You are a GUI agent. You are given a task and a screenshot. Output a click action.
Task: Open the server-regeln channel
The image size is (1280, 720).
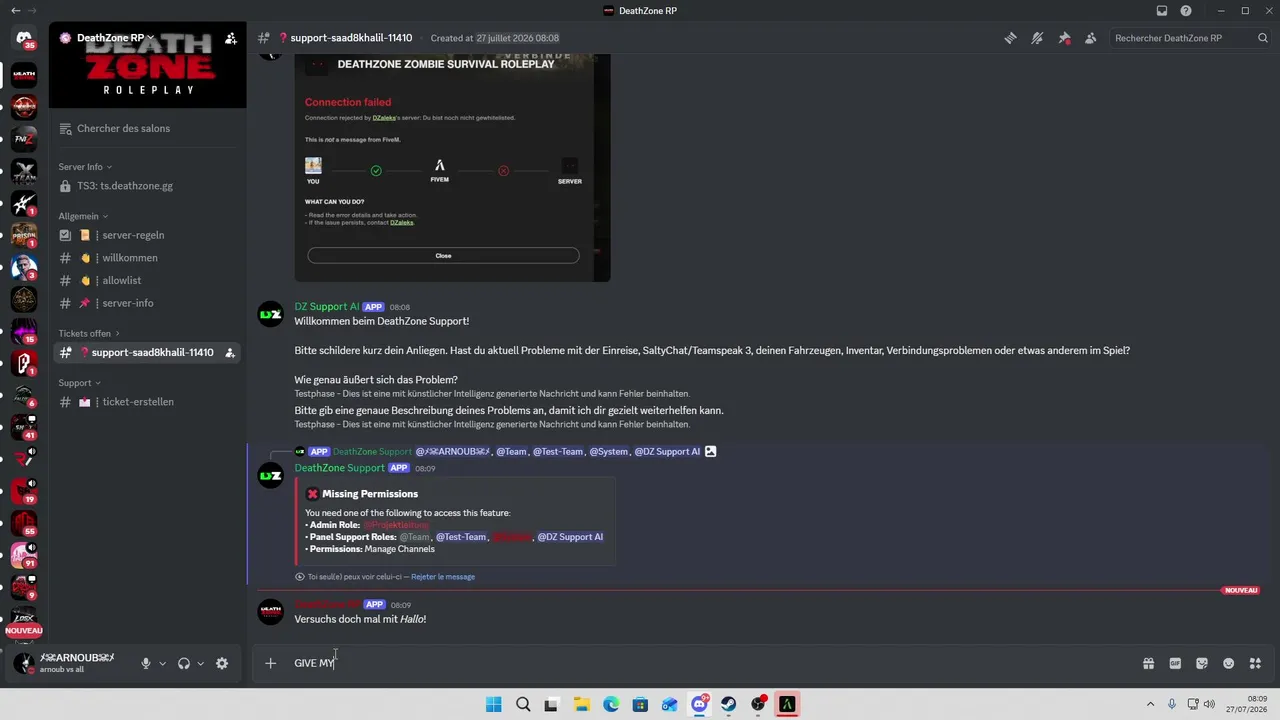pyautogui.click(x=147, y=235)
